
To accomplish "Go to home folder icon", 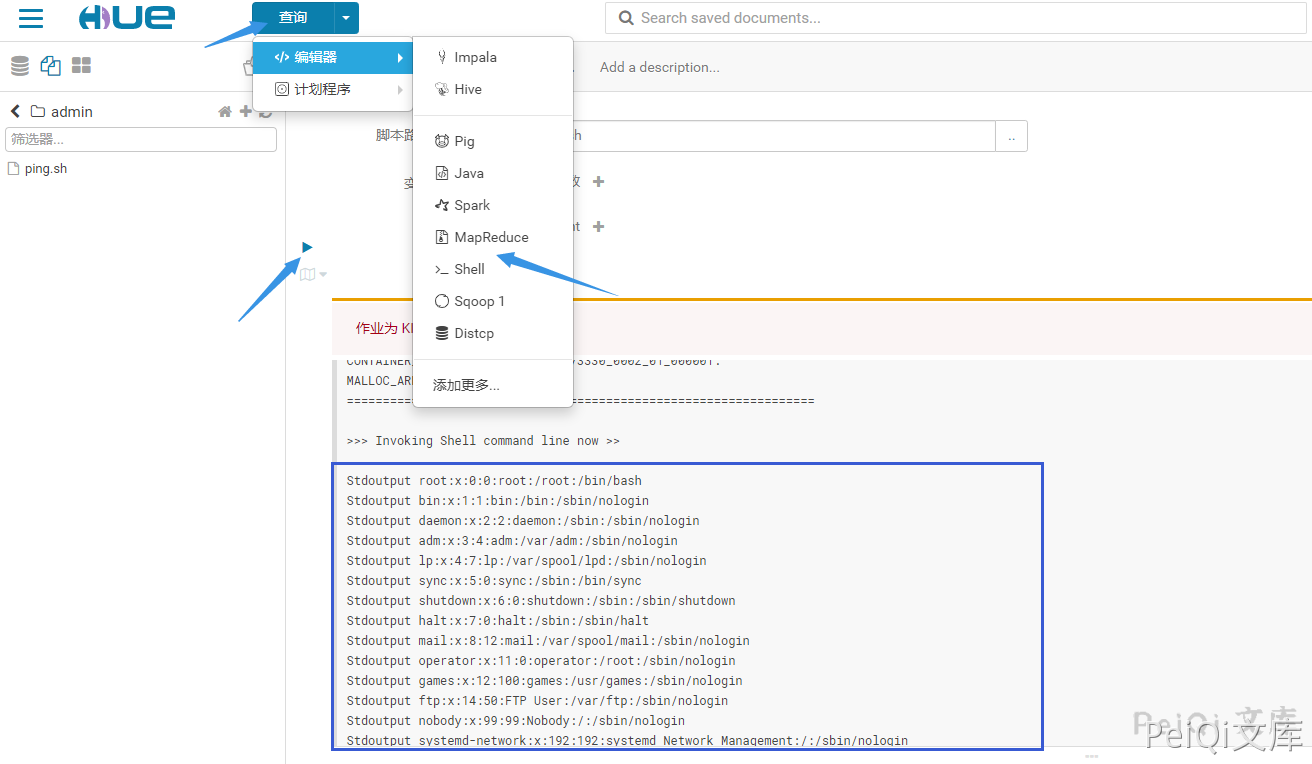I will pyautogui.click(x=225, y=112).
